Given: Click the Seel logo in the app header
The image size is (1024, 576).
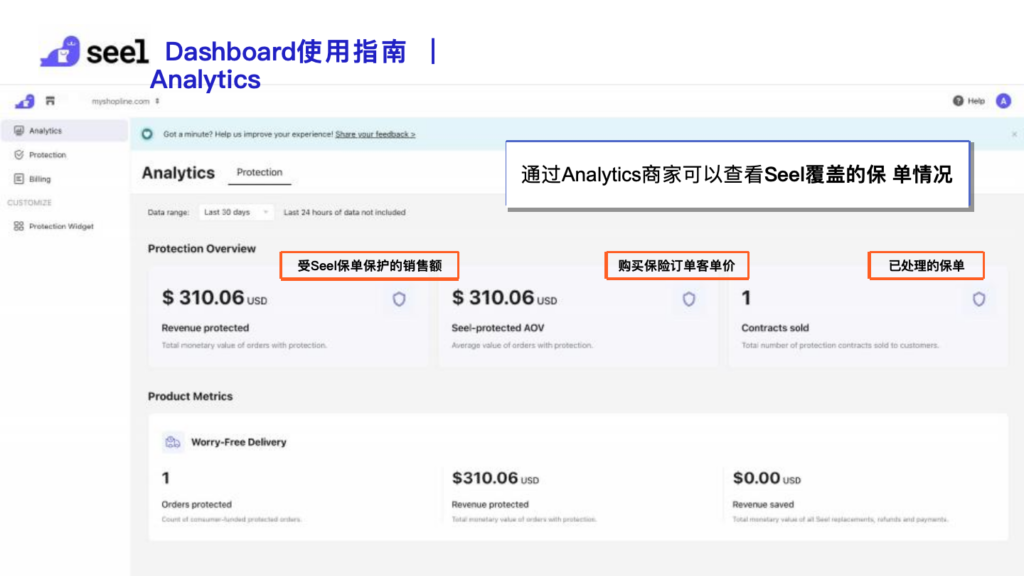Looking at the screenshot, I should coord(24,101).
